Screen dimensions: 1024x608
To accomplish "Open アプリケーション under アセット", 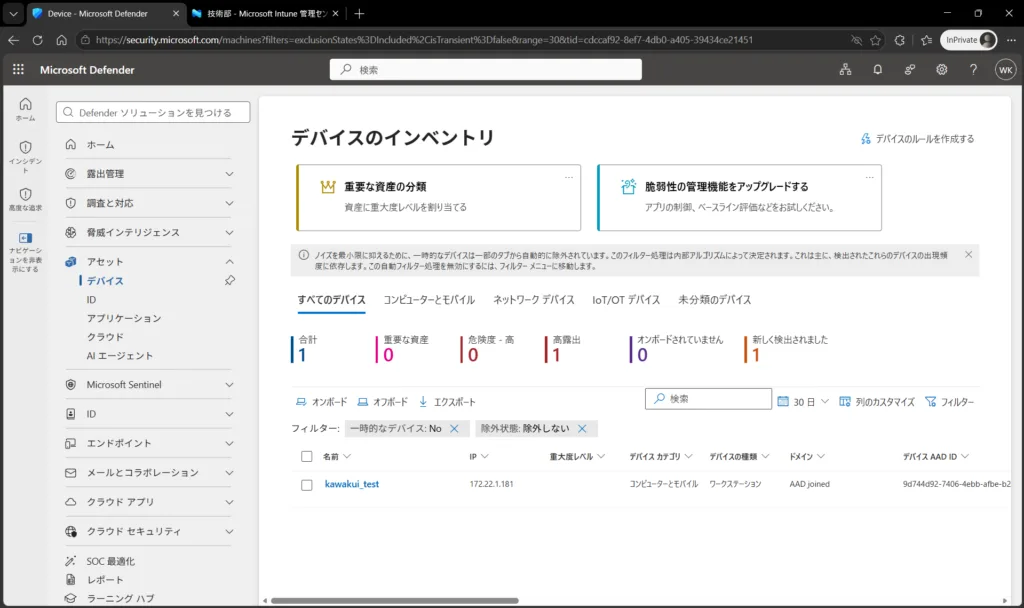I will tap(123, 318).
